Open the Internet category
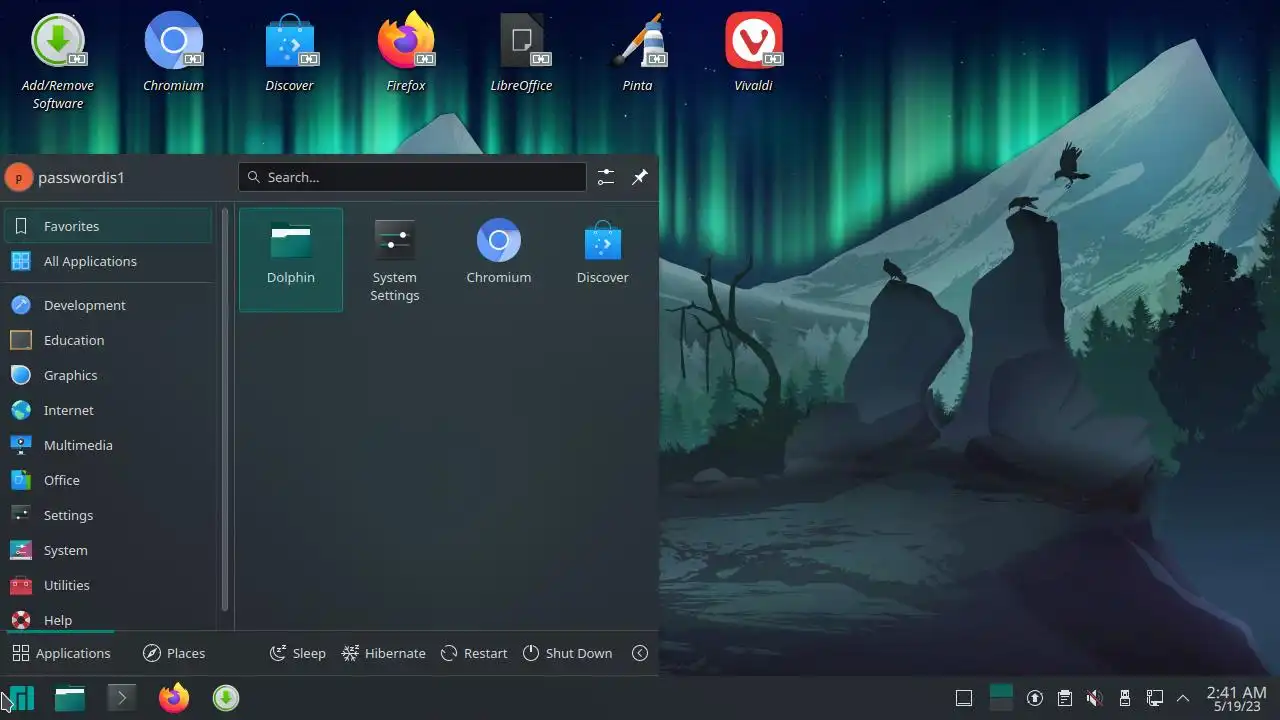This screenshot has height=720, width=1280. [x=108, y=410]
